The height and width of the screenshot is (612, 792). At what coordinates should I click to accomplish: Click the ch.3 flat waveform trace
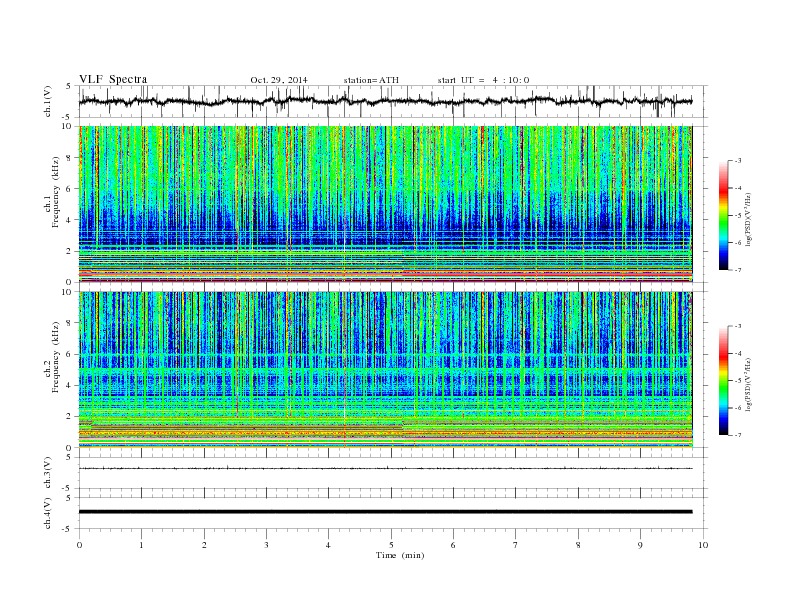coord(385,469)
